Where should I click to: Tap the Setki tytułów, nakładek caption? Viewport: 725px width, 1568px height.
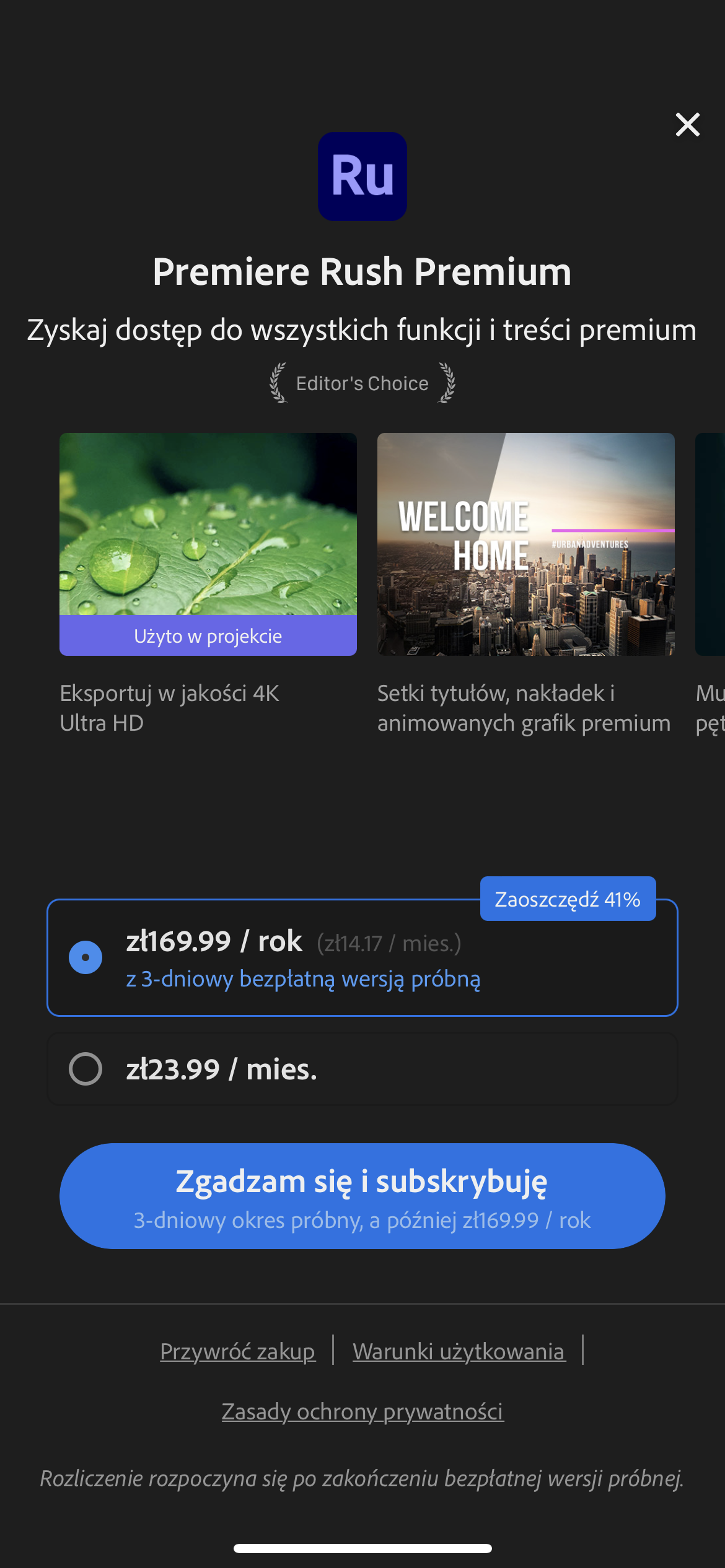pyautogui.click(x=524, y=708)
